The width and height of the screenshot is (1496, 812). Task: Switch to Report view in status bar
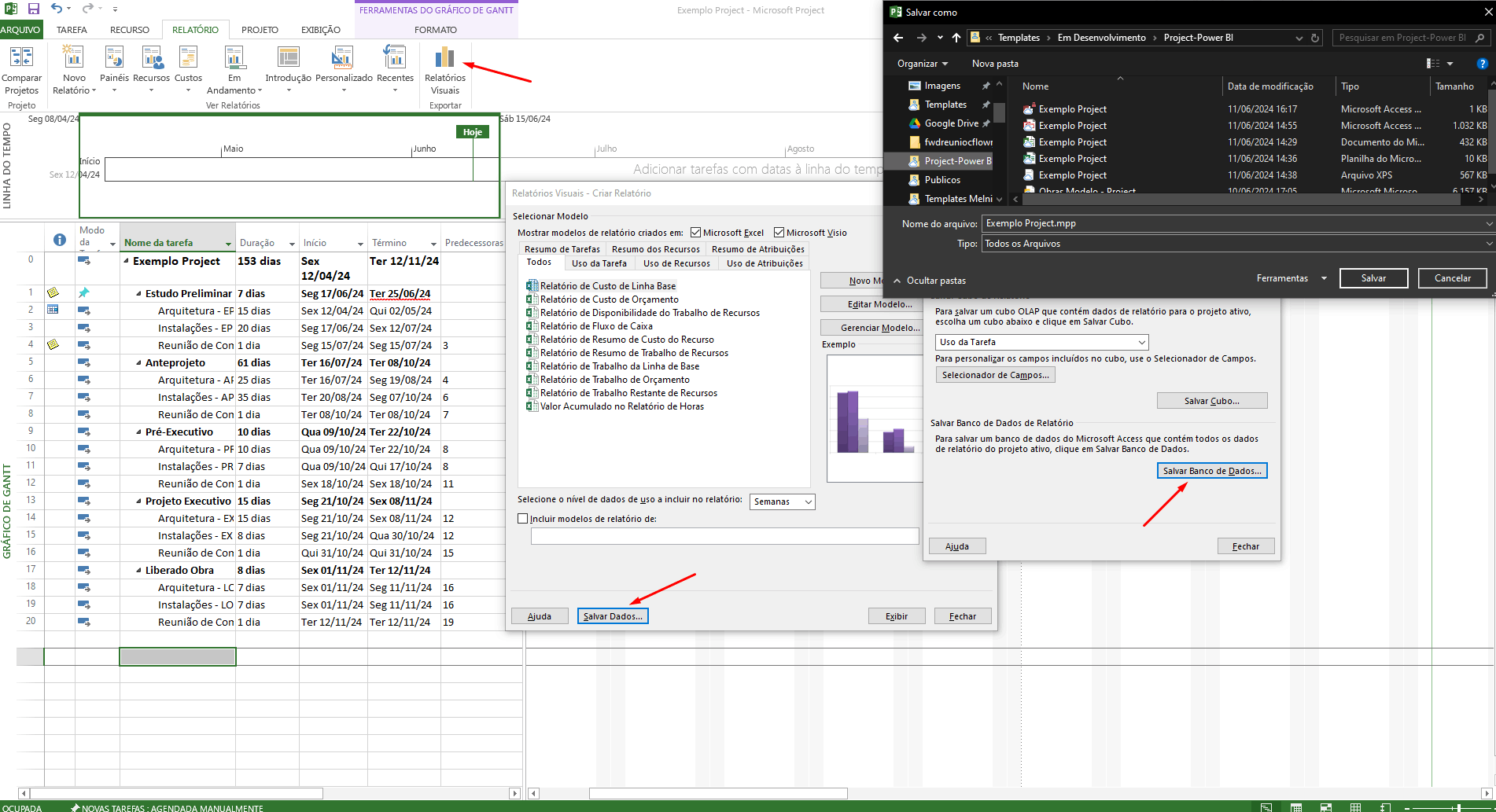pyautogui.click(x=1386, y=807)
